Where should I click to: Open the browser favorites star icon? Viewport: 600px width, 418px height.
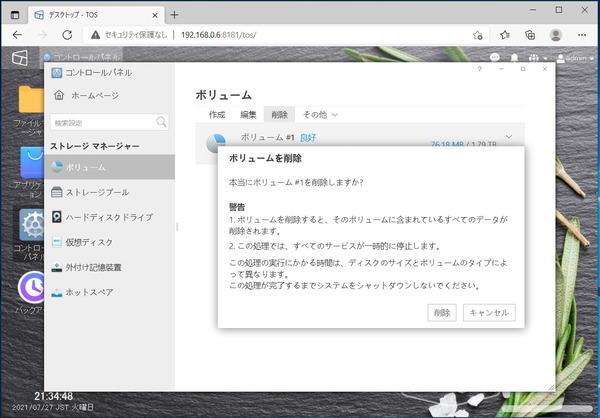[478, 34]
